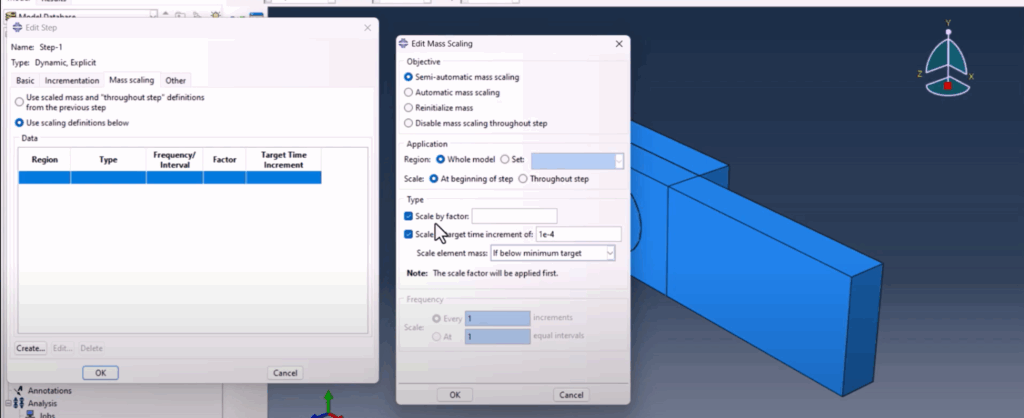Image resolution: width=1024 pixels, height=418 pixels.
Task: Click the Jobs computer icon in tree
Action: coord(30,414)
